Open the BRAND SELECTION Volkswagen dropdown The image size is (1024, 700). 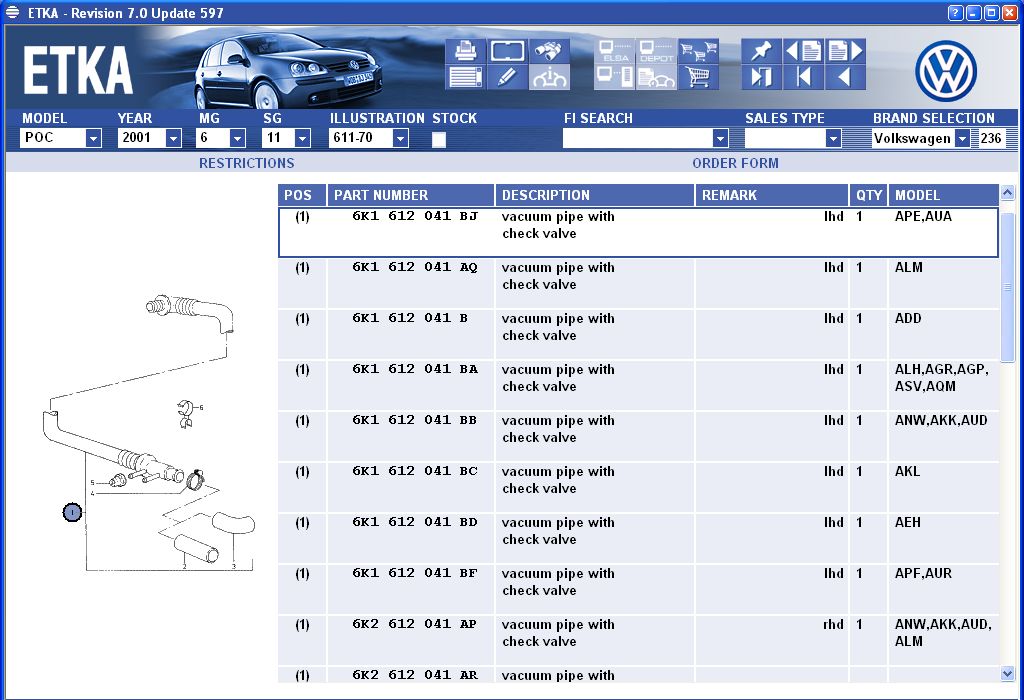pos(962,139)
